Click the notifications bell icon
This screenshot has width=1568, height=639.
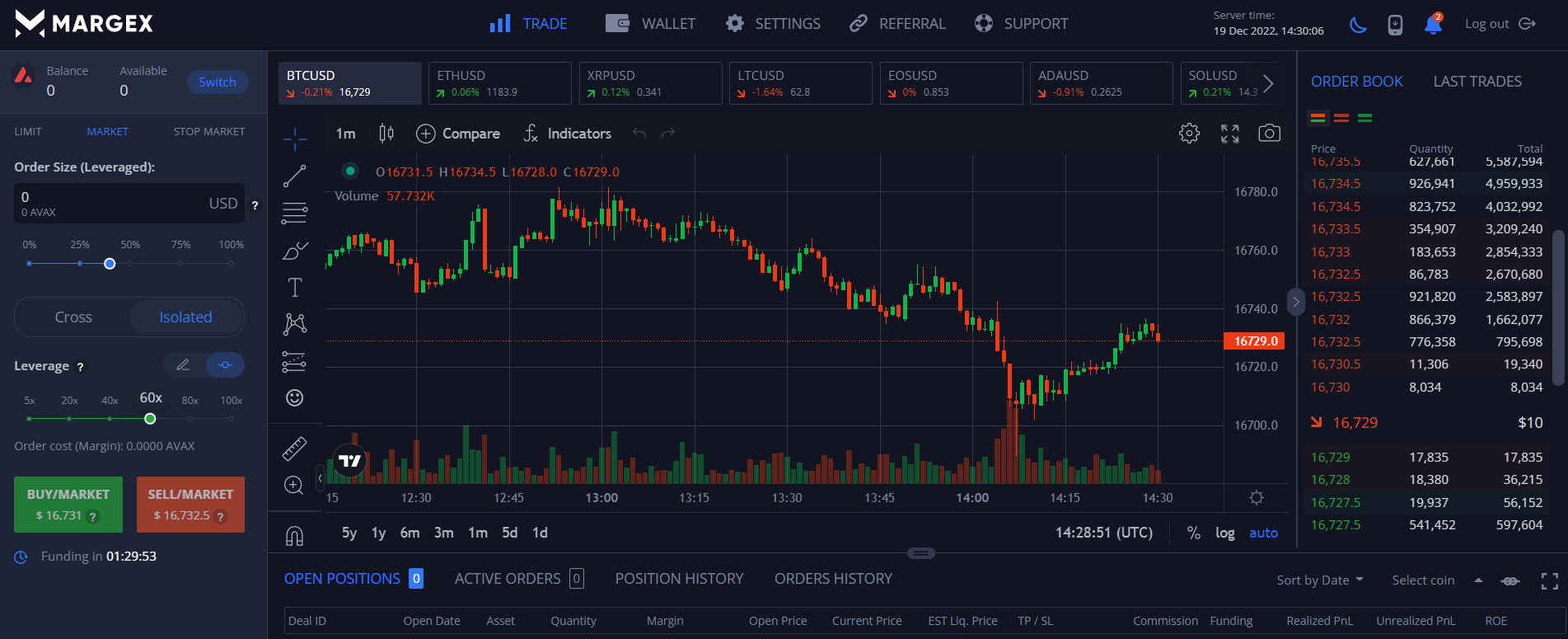(1433, 25)
